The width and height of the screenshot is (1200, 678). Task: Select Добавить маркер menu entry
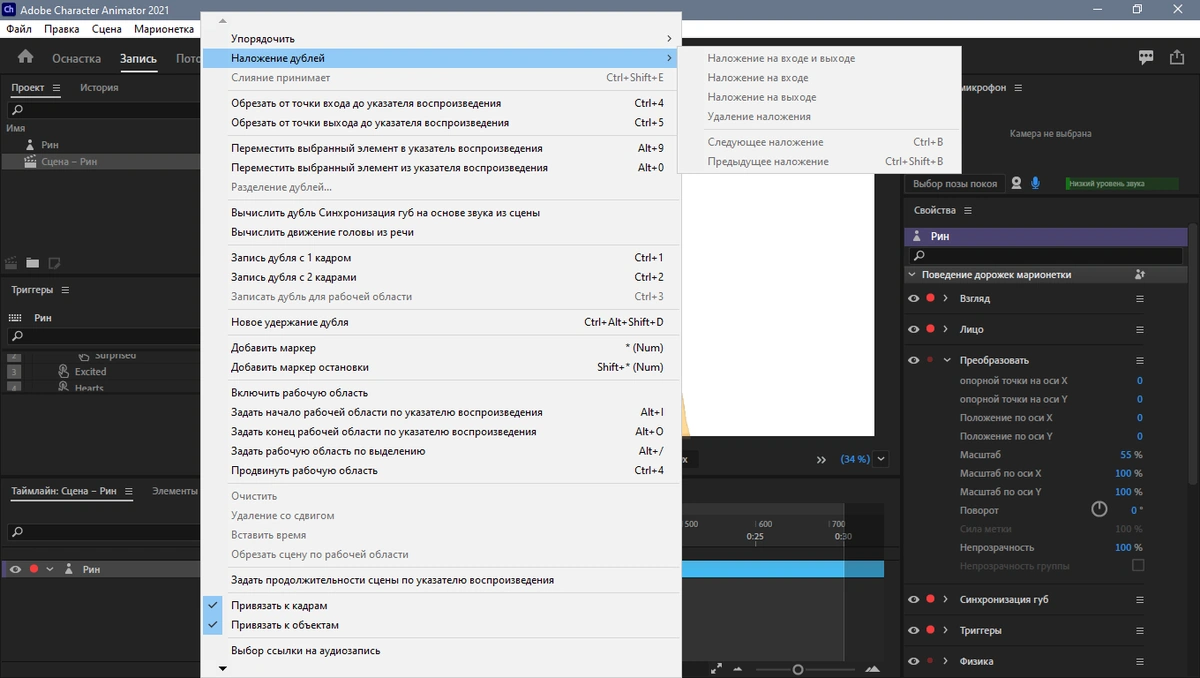point(441,348)
